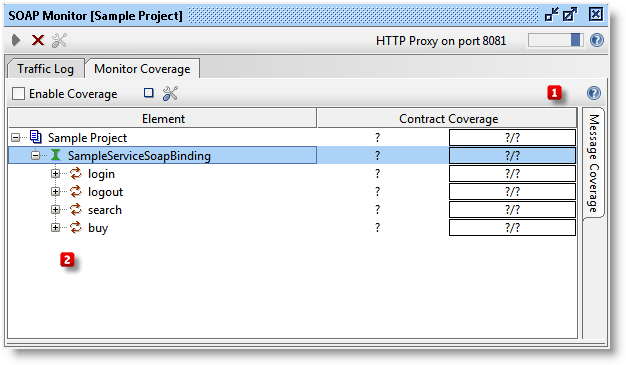Image resolution: width=626 pixels, height=365 pixels.
Task: Click the search operation arrows icon
Action: 75,209
